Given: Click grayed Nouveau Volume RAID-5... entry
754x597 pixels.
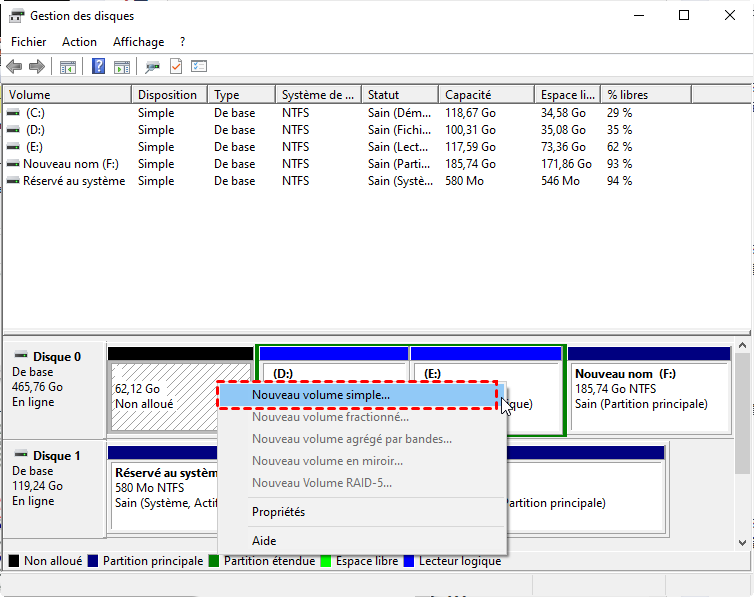Looking at the screenshot, I should pos(362,483).
